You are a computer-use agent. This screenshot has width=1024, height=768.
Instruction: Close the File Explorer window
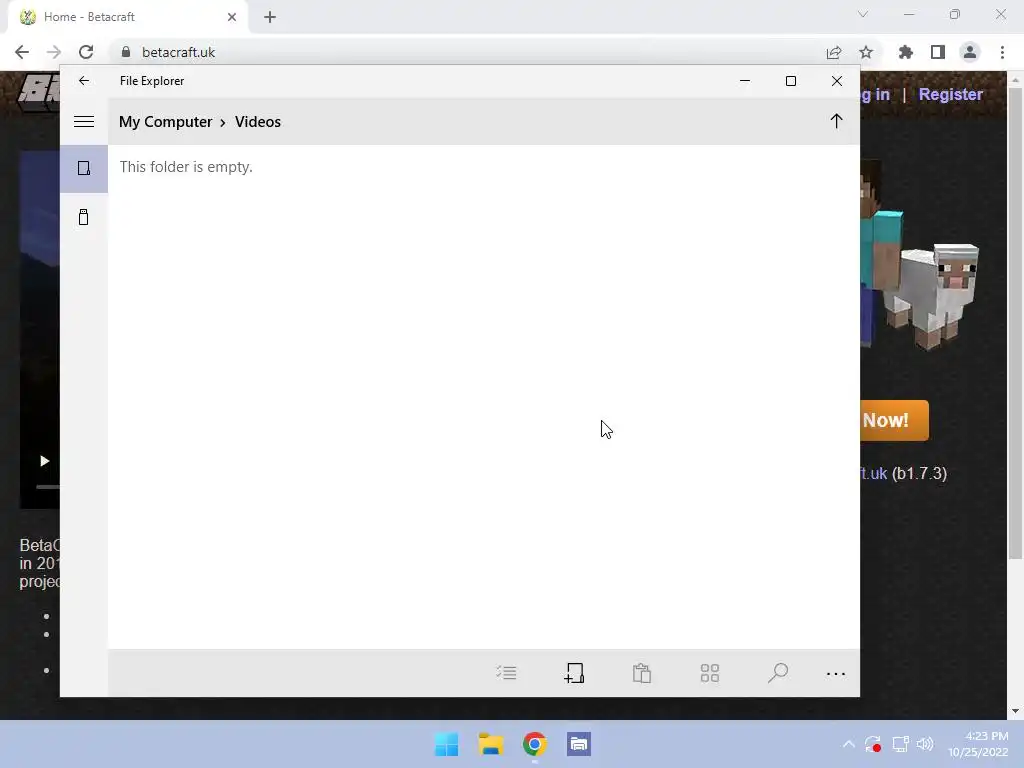click(837, 81)
